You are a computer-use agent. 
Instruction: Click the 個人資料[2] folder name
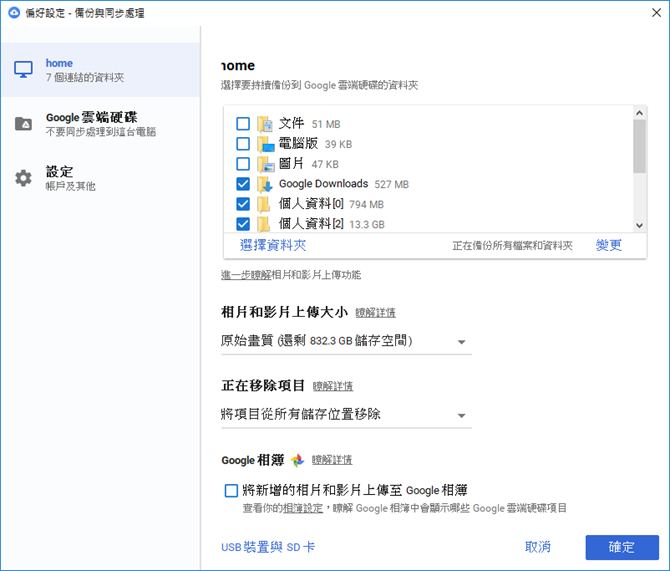coord(311,224)
